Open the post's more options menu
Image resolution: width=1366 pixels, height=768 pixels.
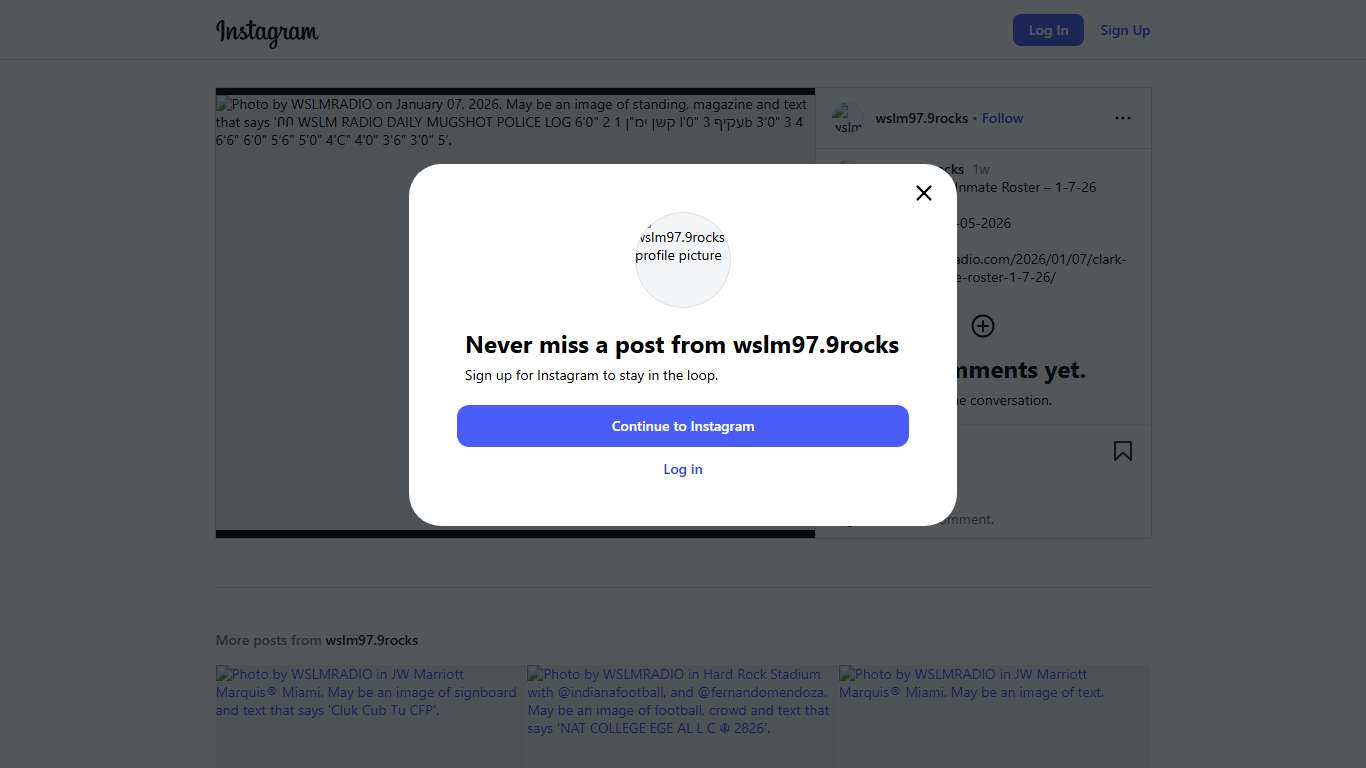pyautogui.click(x=1123, y=118)
